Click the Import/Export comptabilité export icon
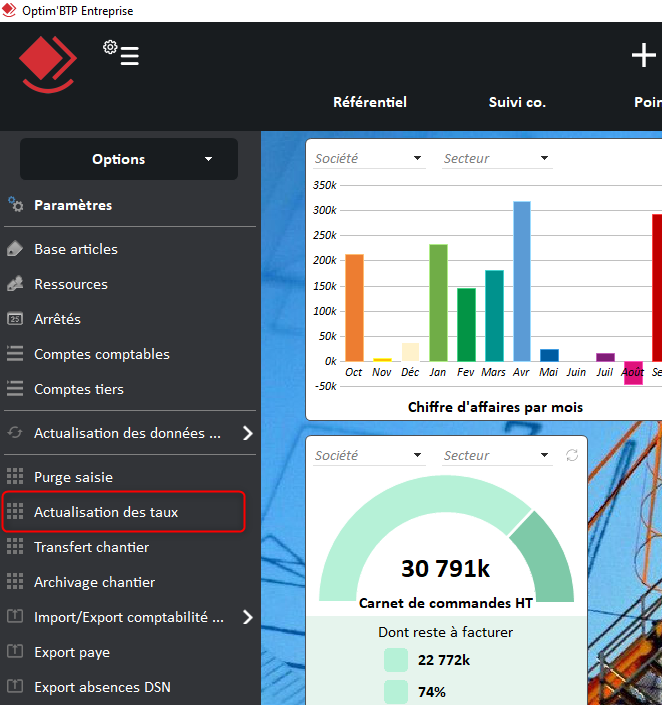The image size is (662, 705). click(x=15, y=616)
